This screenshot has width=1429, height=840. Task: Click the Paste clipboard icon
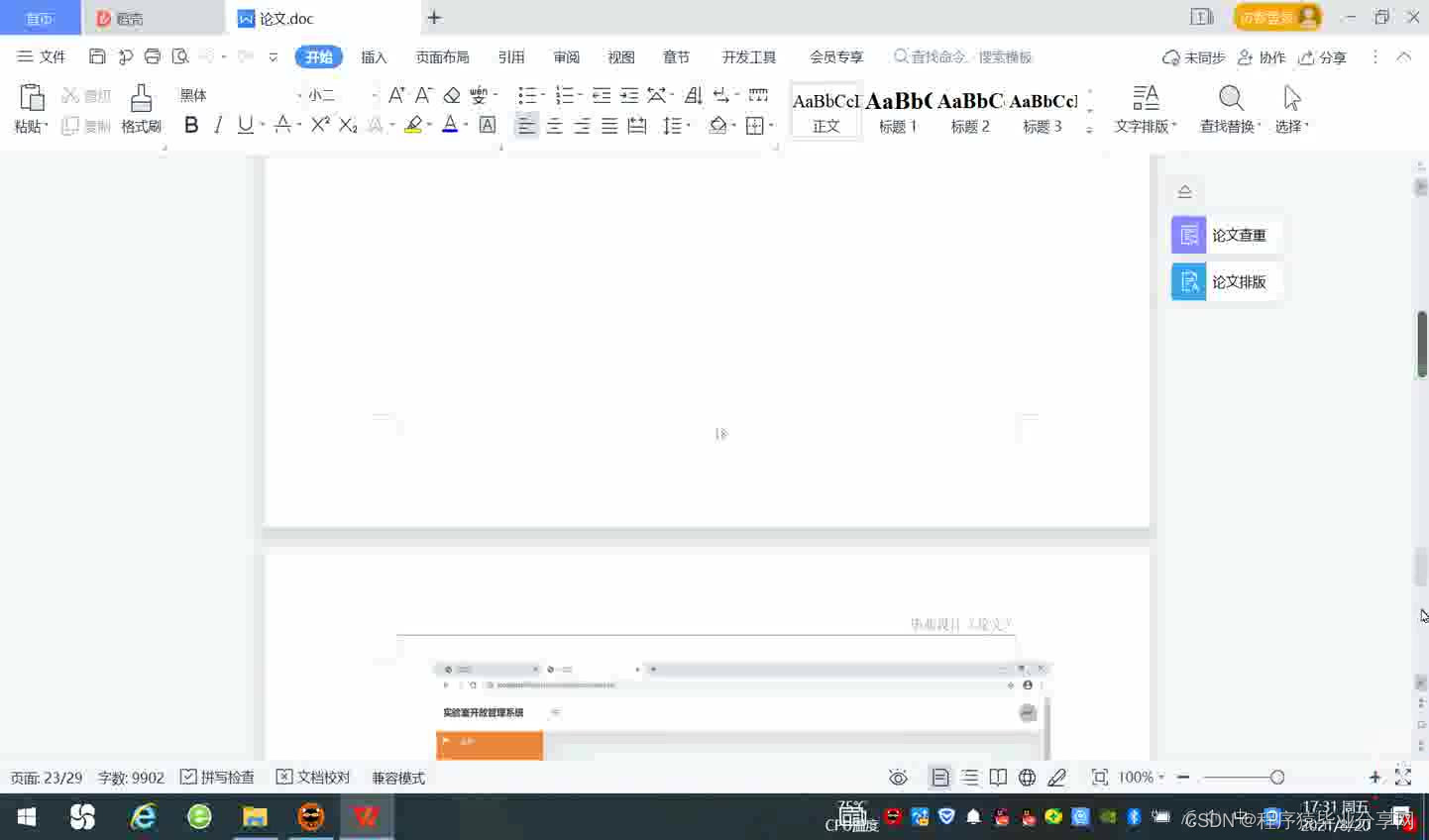[x=32, y=98]
